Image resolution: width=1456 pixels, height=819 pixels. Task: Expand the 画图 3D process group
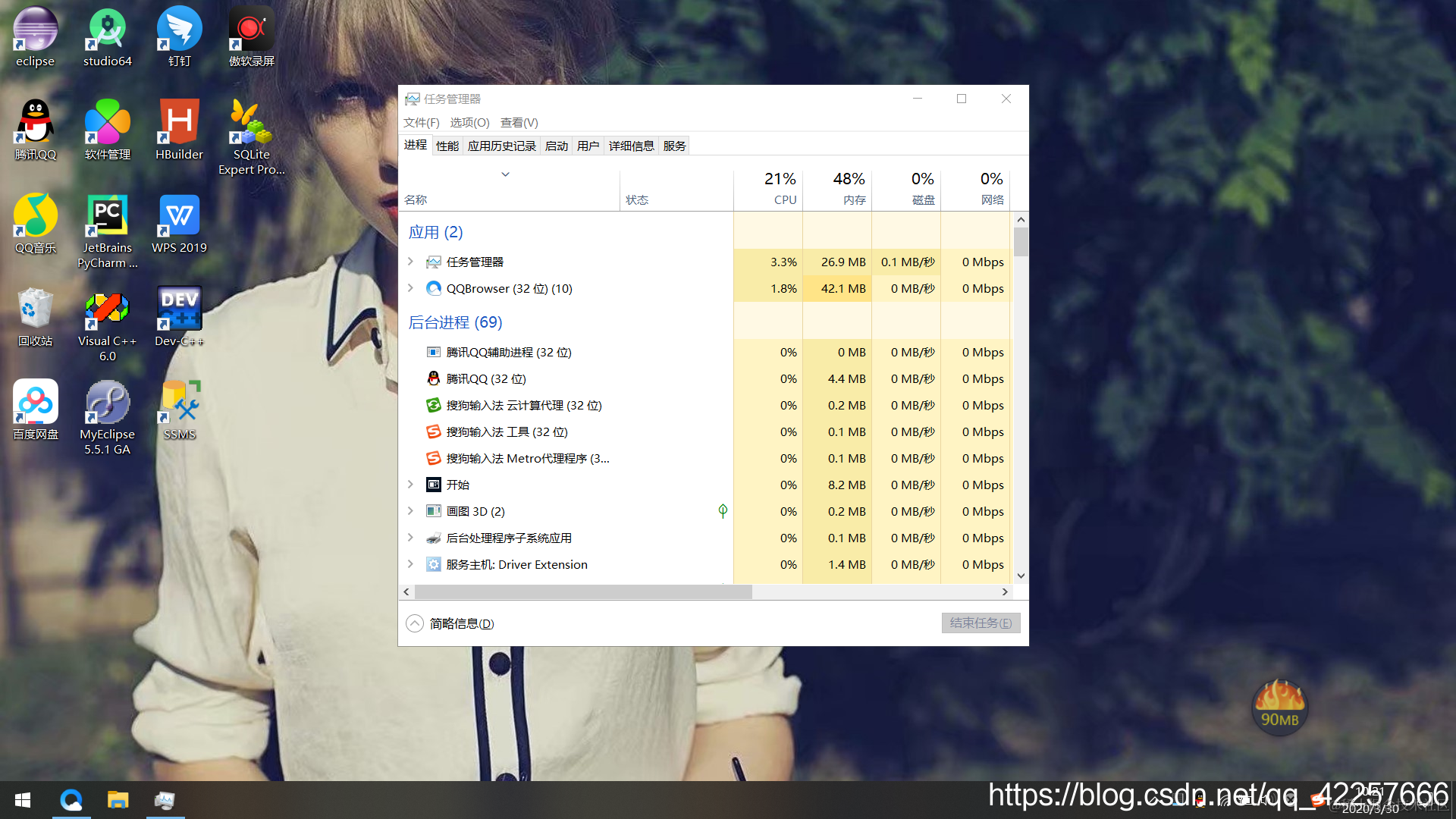410,511
